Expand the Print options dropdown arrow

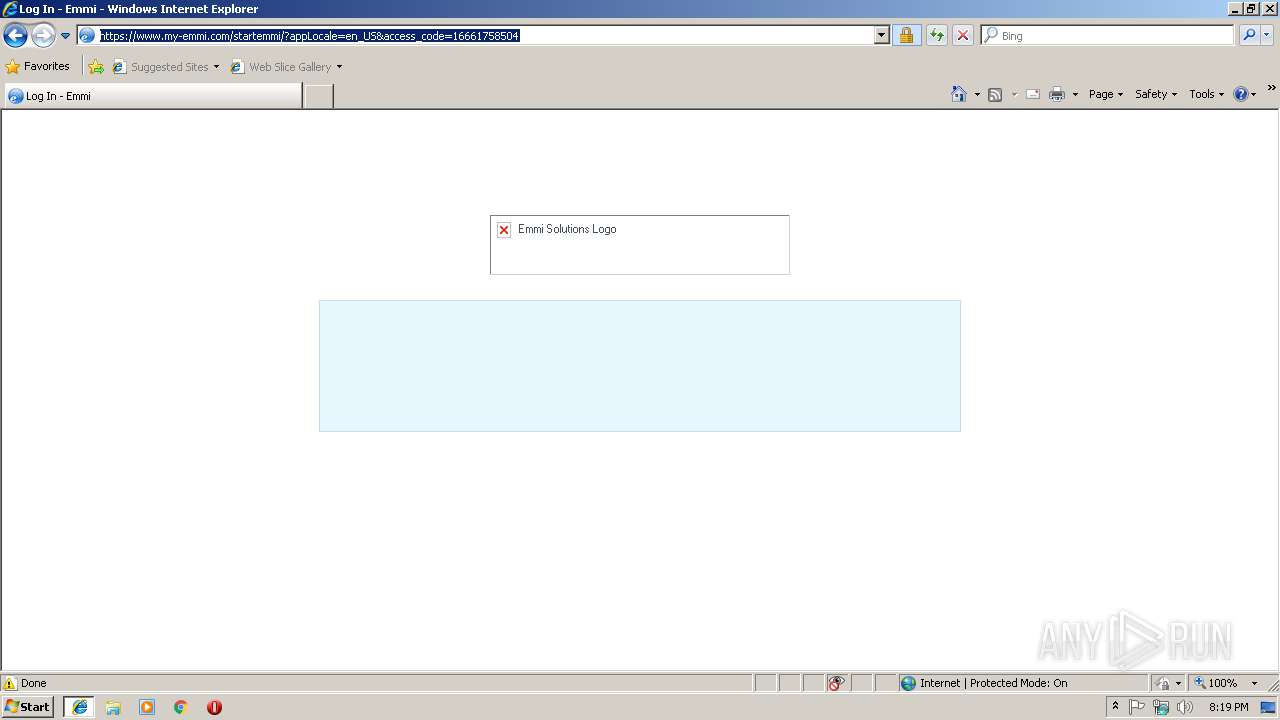pyautogui.click(x=1075, y=94)
